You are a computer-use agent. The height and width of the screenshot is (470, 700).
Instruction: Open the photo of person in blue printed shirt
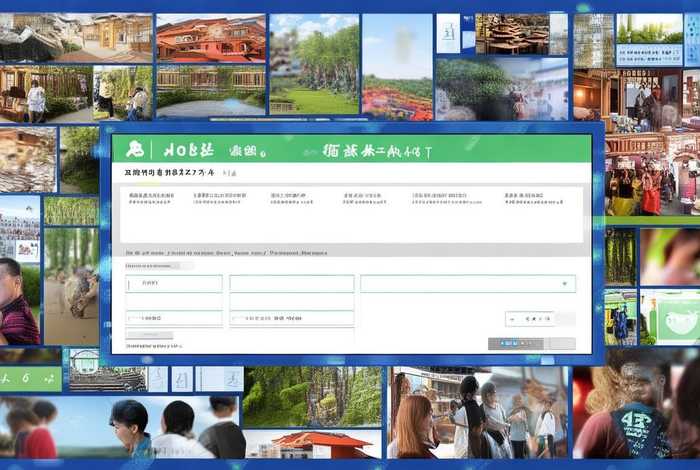[x=637, y=404]
